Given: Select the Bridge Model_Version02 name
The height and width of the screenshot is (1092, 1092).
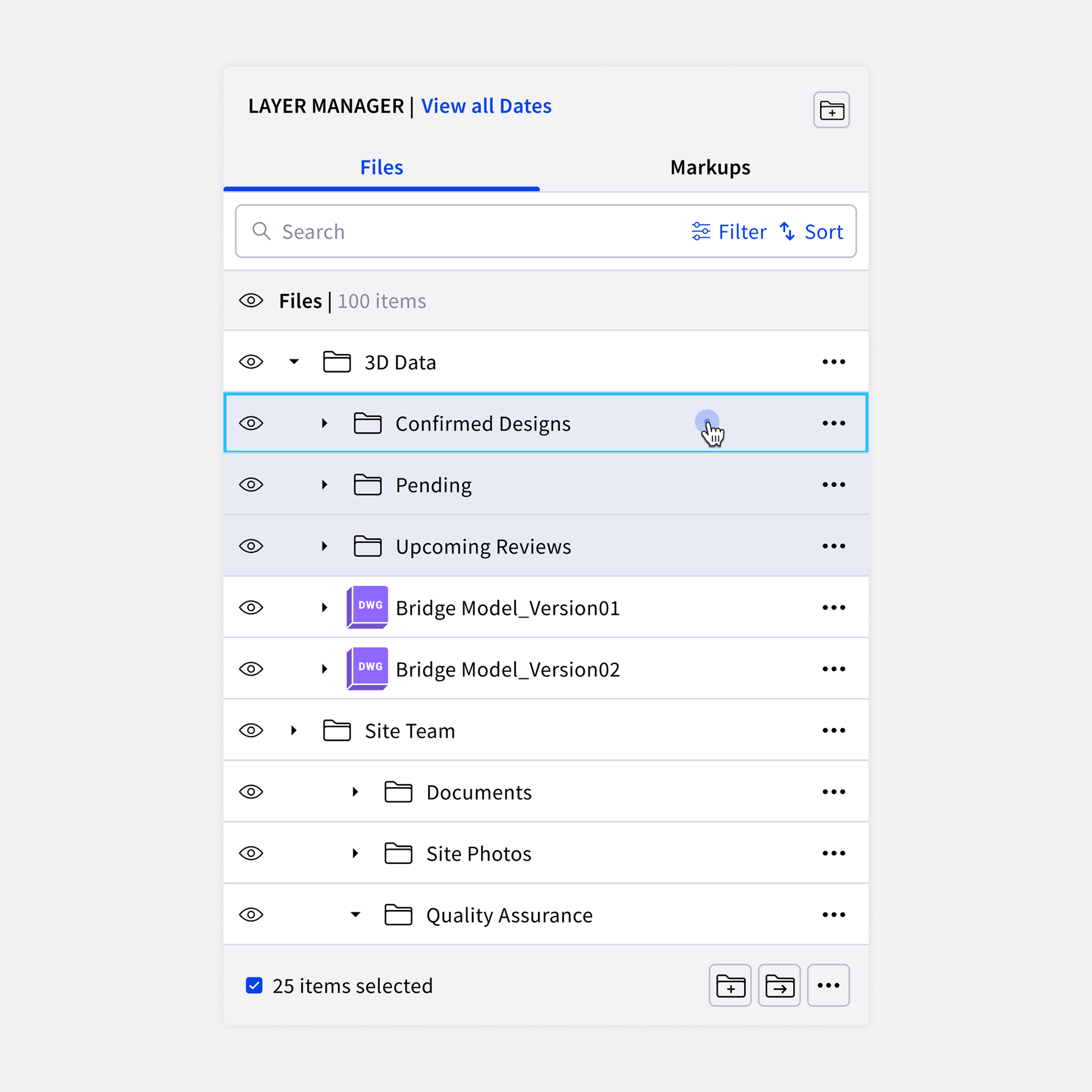Looking at the screenshot, I should pos(507,670).
